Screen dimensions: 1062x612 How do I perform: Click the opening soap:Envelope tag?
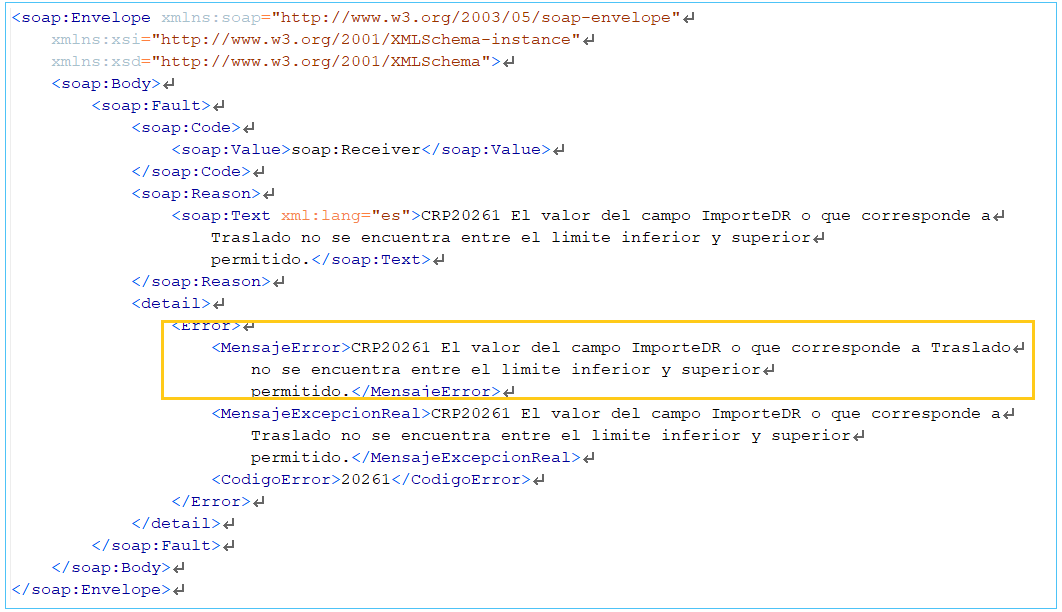(82, 18)
